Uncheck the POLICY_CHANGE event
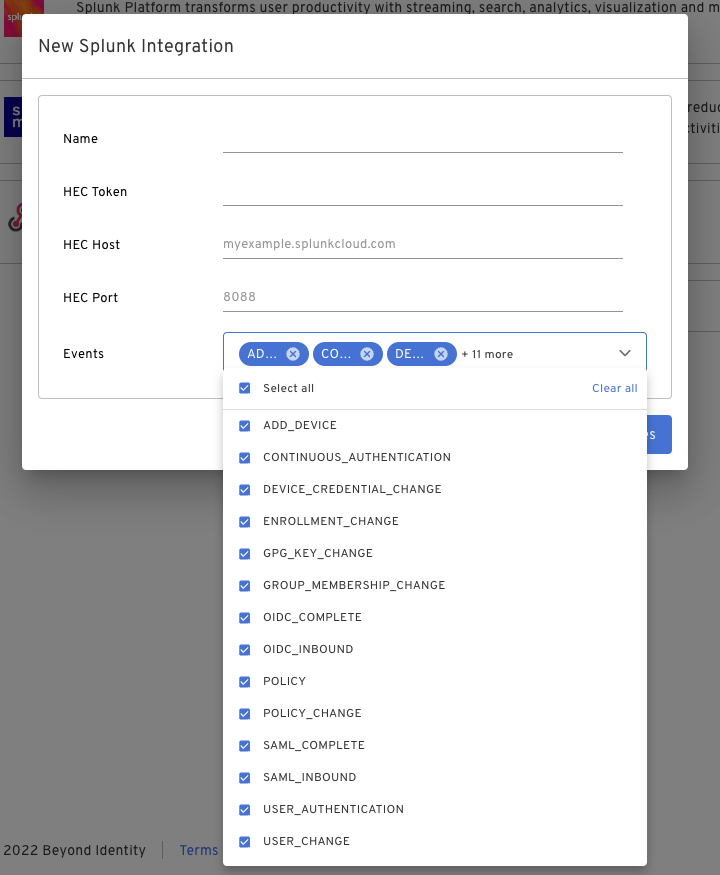The height and width of the screenshot is (875, 720). [245, 713]
